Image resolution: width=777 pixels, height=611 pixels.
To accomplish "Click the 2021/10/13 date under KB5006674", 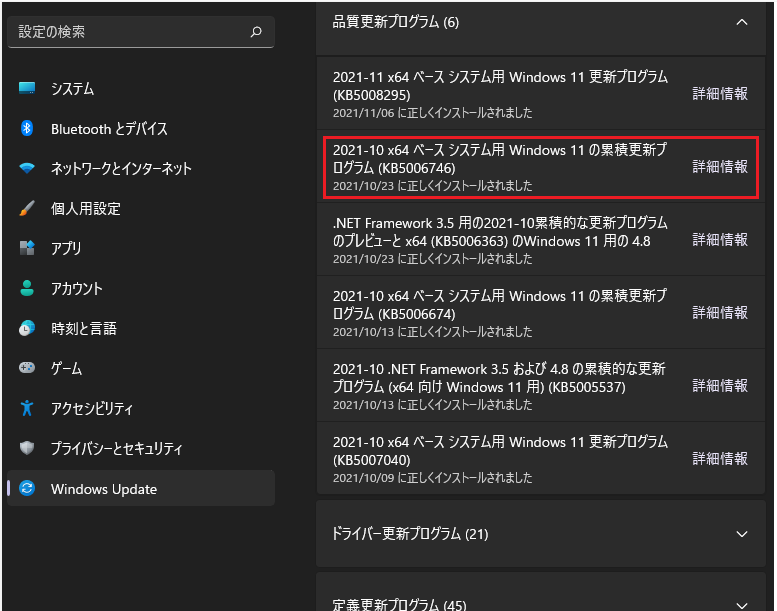I will tap(433, 332).
